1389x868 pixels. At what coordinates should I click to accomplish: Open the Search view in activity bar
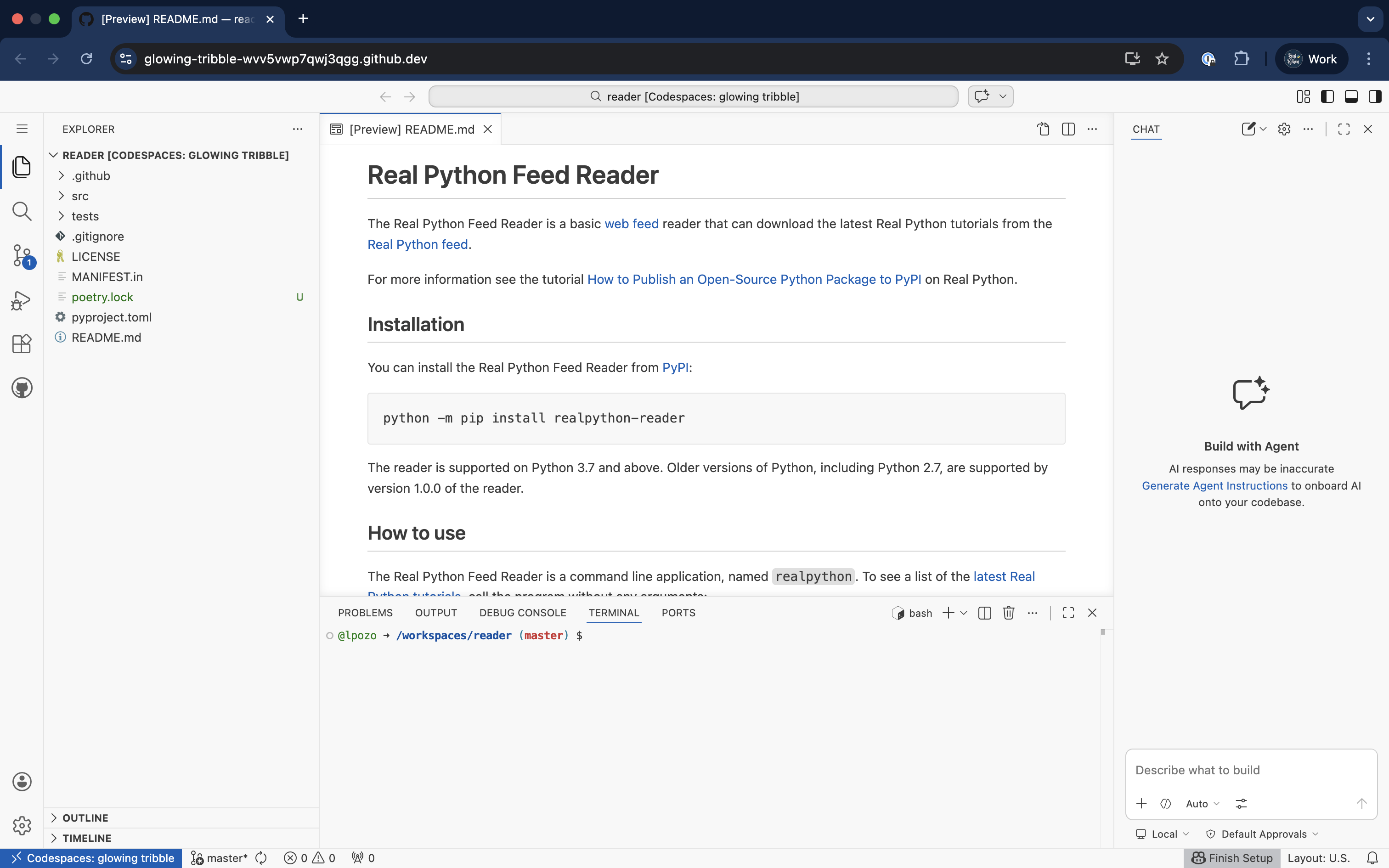[x=22, y=211]
